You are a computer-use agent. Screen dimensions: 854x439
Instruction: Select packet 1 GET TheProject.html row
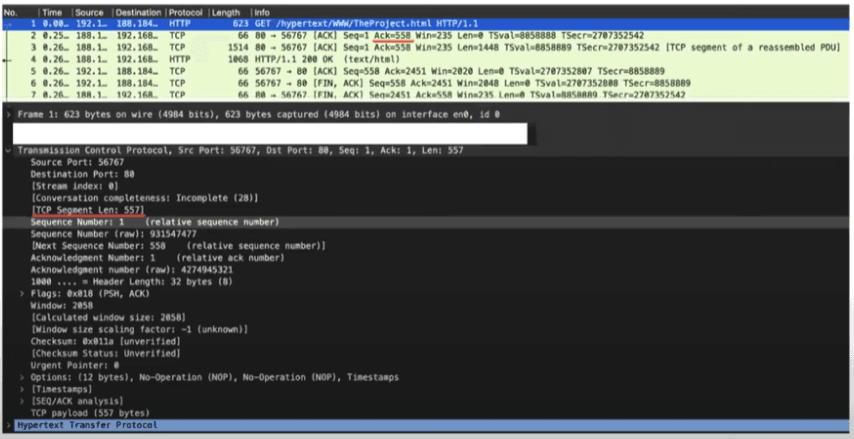point(427,24)
